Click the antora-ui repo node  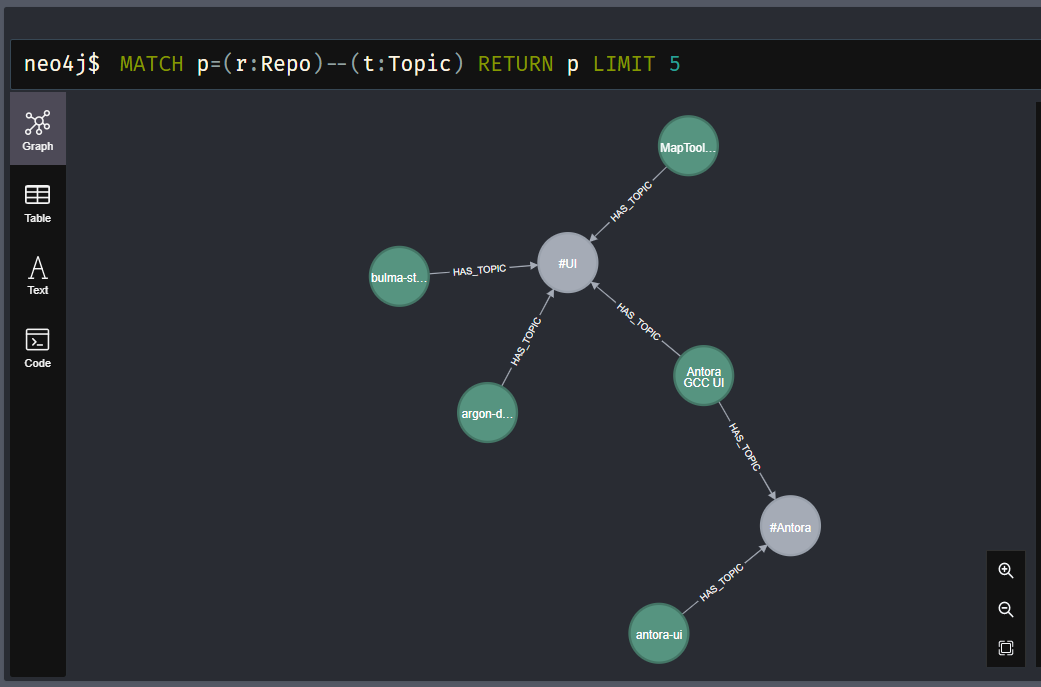point(659,634)
